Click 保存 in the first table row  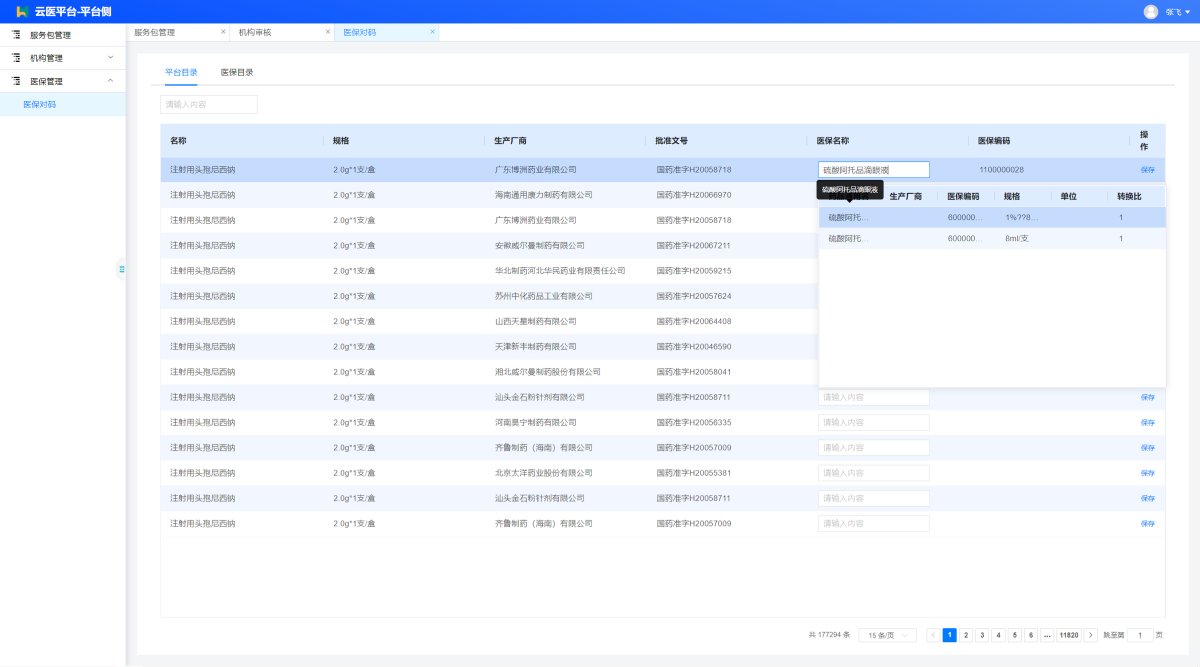(1147, 170)
